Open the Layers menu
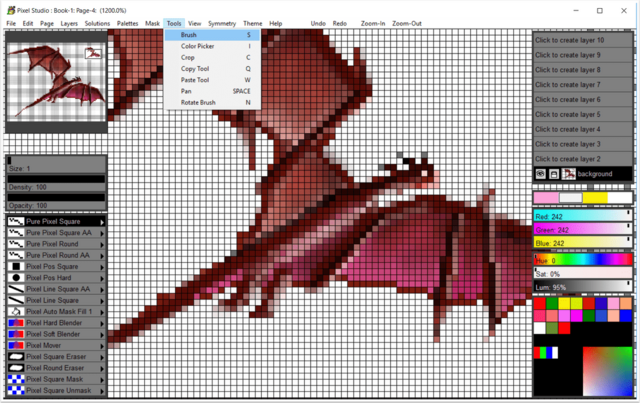This screenshot has height=403, width=640. [x=69, y=23]
